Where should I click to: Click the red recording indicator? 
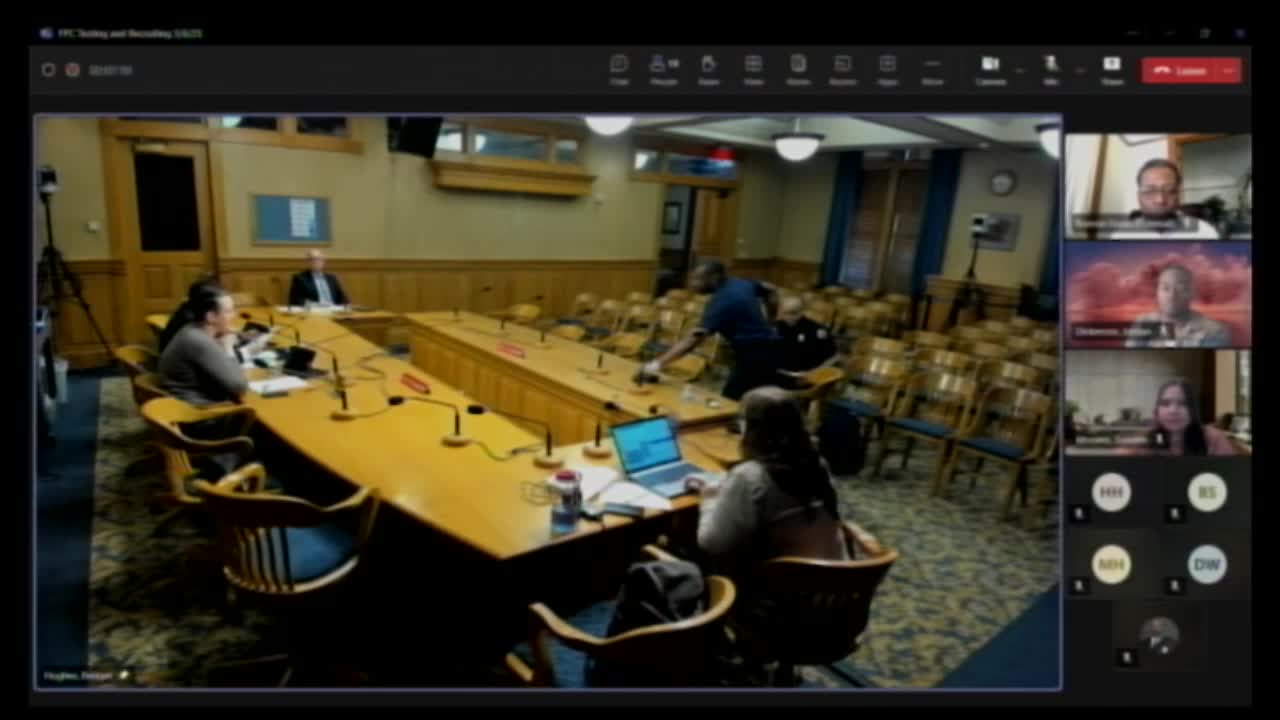click(x=72, y=70)
